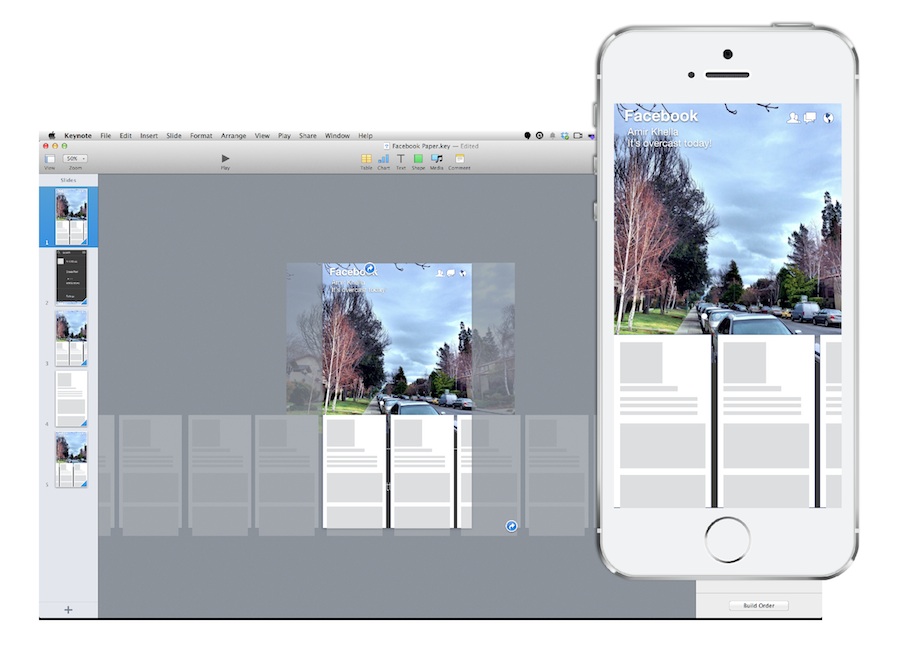Add a new slide with the plus button
This screenshot has height=653, width=900.
tap(67, 608)
